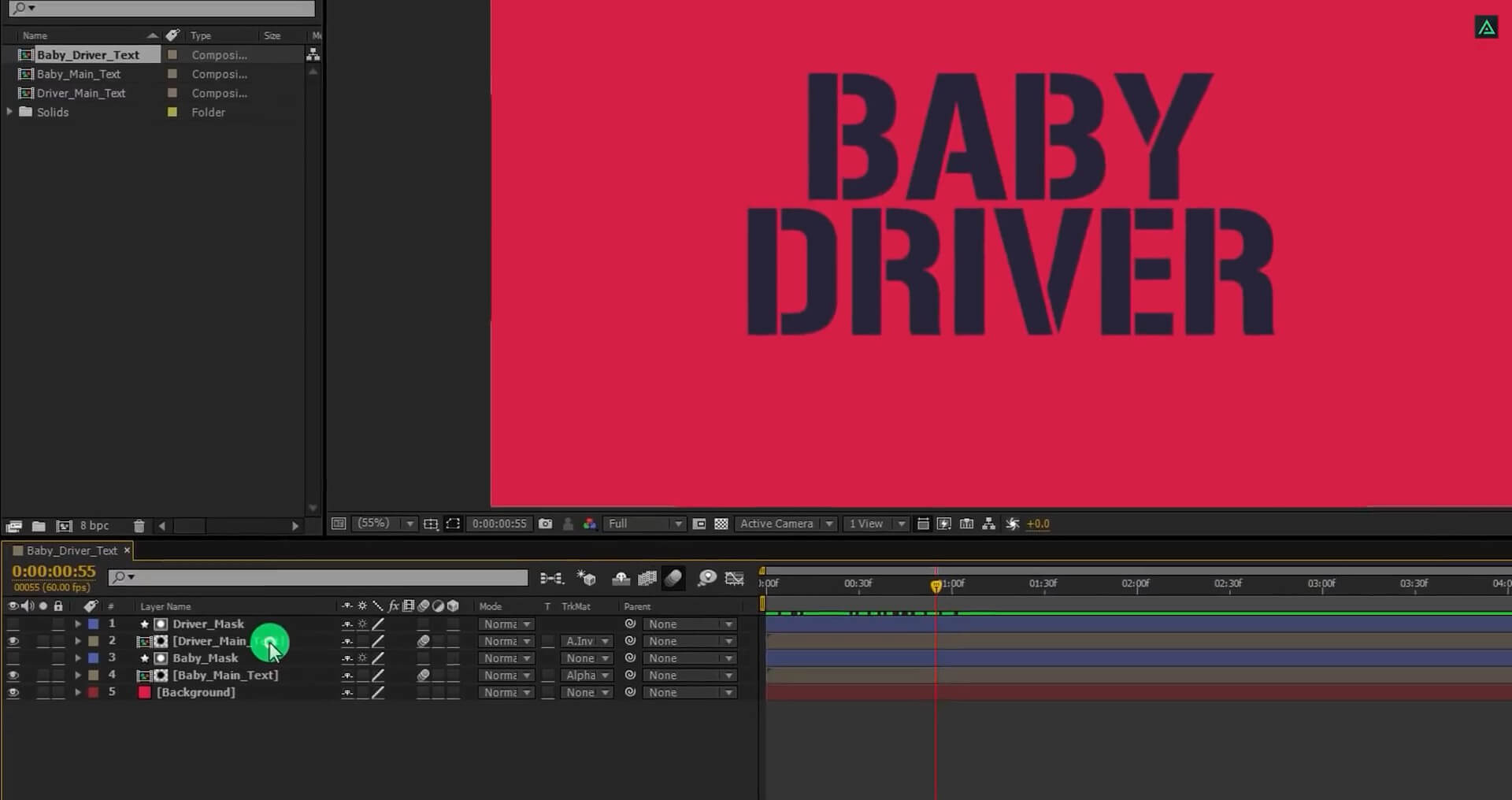The height and width of the screenshot is (800, 1512).
Task: Expand Baby_Mask layer properties
Action: [x=77, y=658]
